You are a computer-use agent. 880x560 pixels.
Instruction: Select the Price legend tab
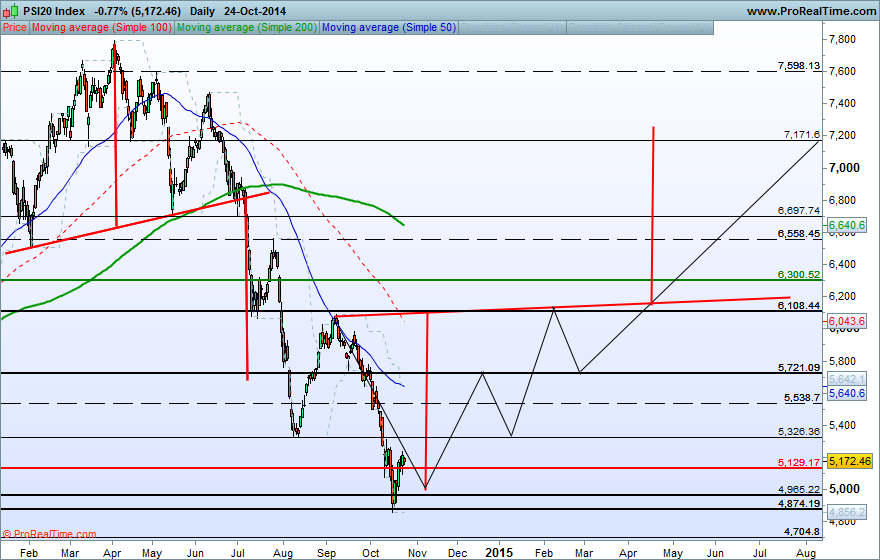tap(15, 27)
